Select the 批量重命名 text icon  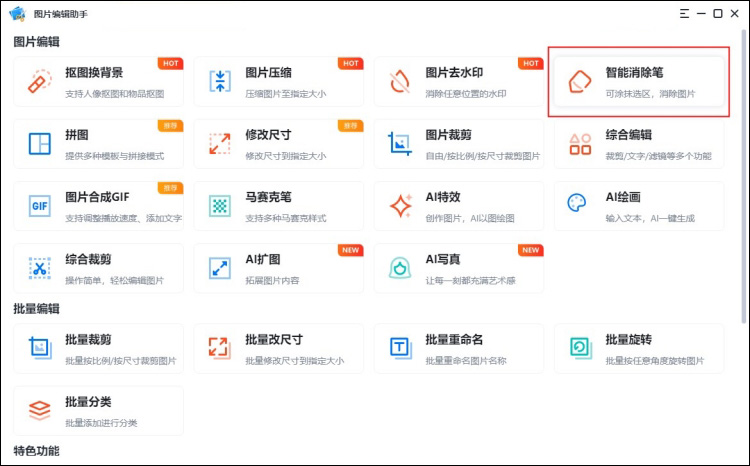click(400, 348)
